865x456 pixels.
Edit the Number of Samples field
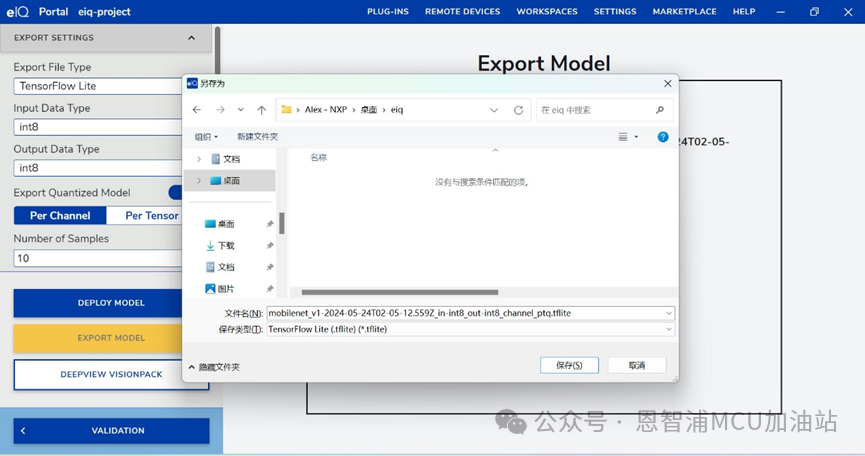point(98,258)
